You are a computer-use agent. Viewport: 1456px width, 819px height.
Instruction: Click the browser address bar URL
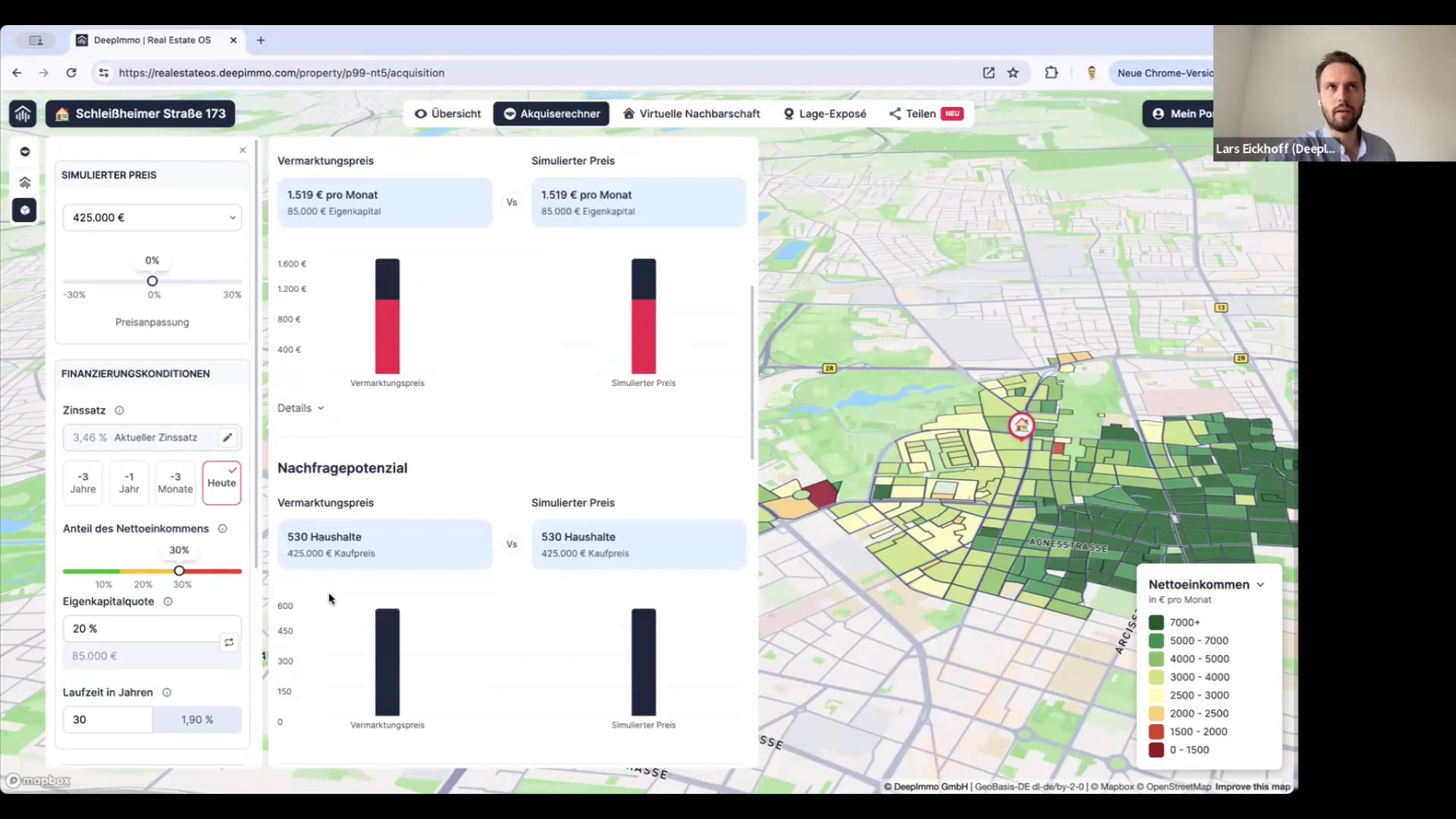(x=281, y=73)
